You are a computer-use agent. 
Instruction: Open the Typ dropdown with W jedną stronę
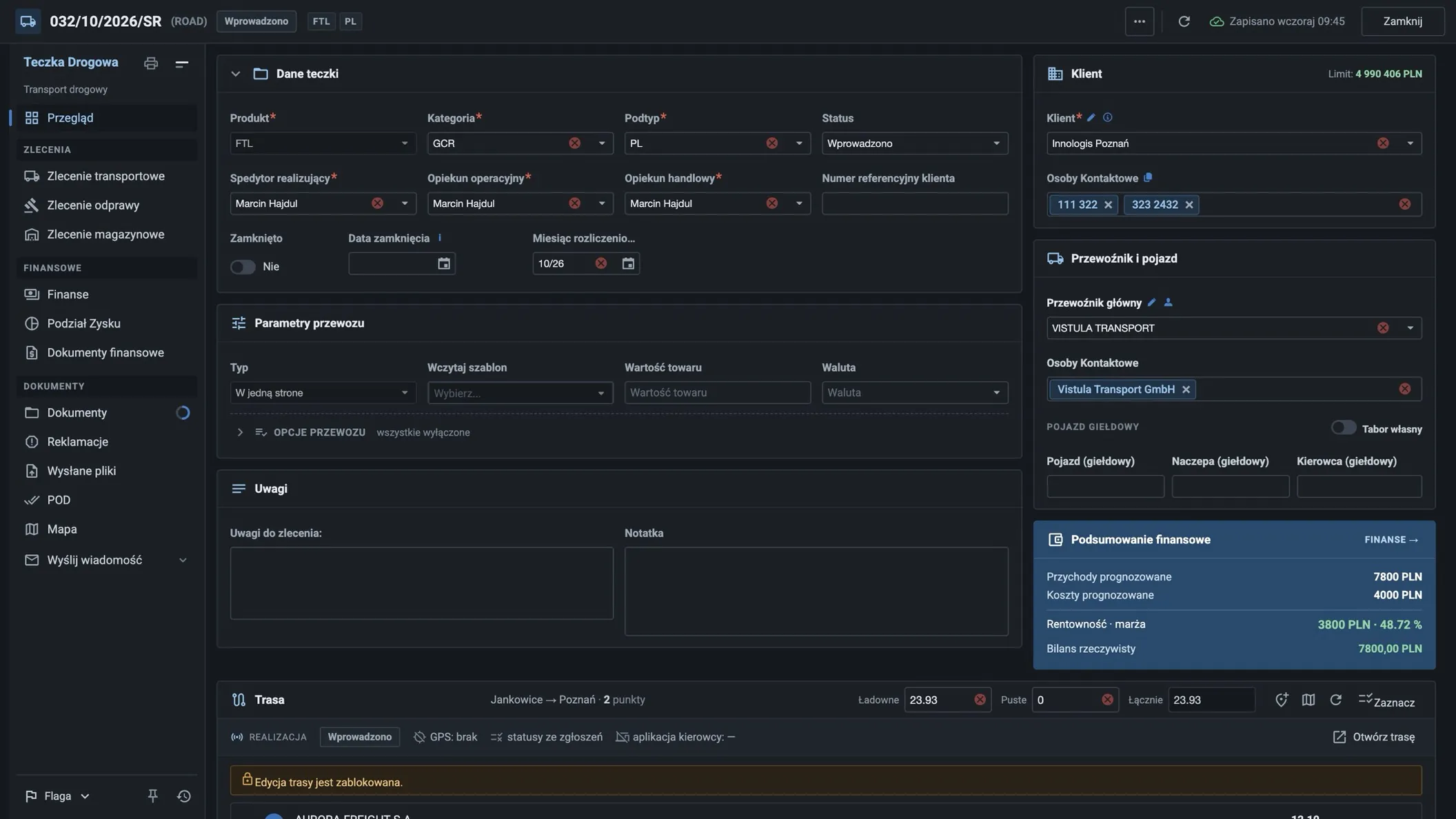[323, 393]
